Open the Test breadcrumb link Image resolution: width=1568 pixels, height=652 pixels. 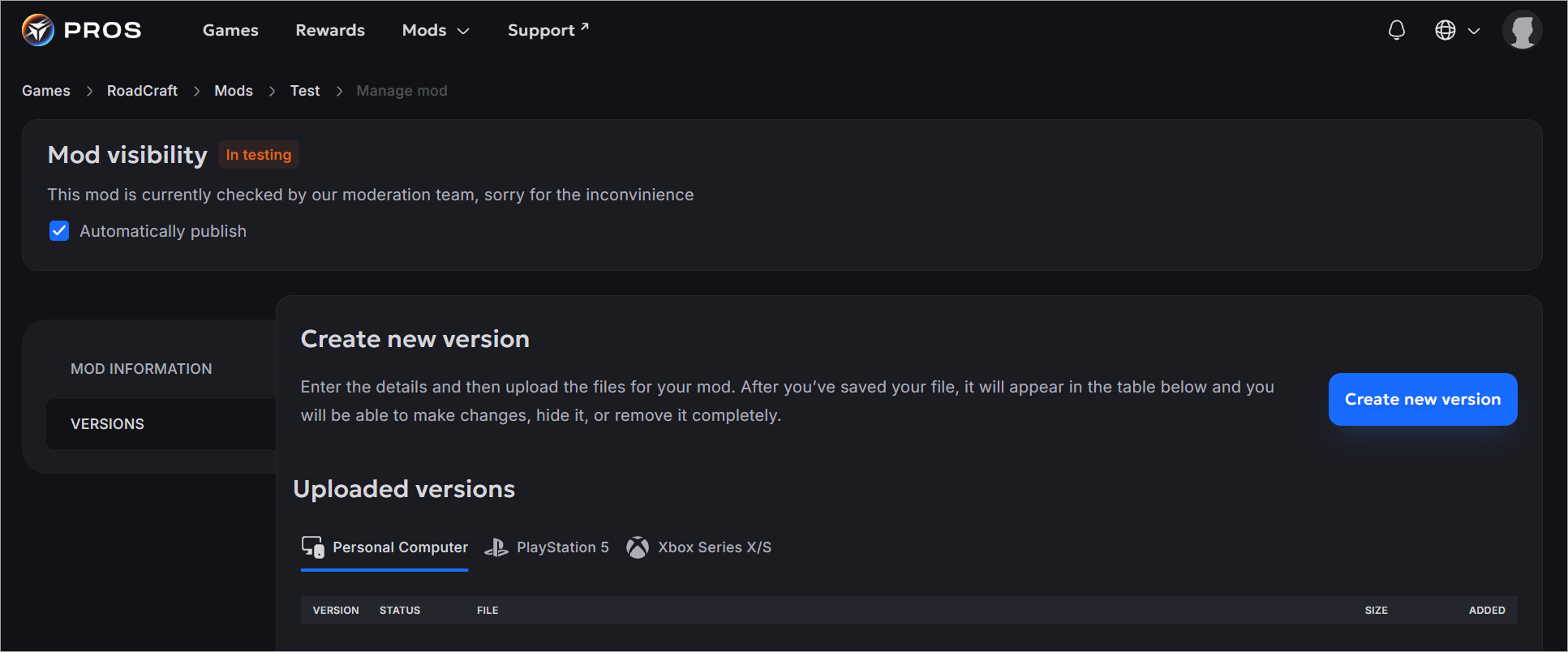[305, 91]
